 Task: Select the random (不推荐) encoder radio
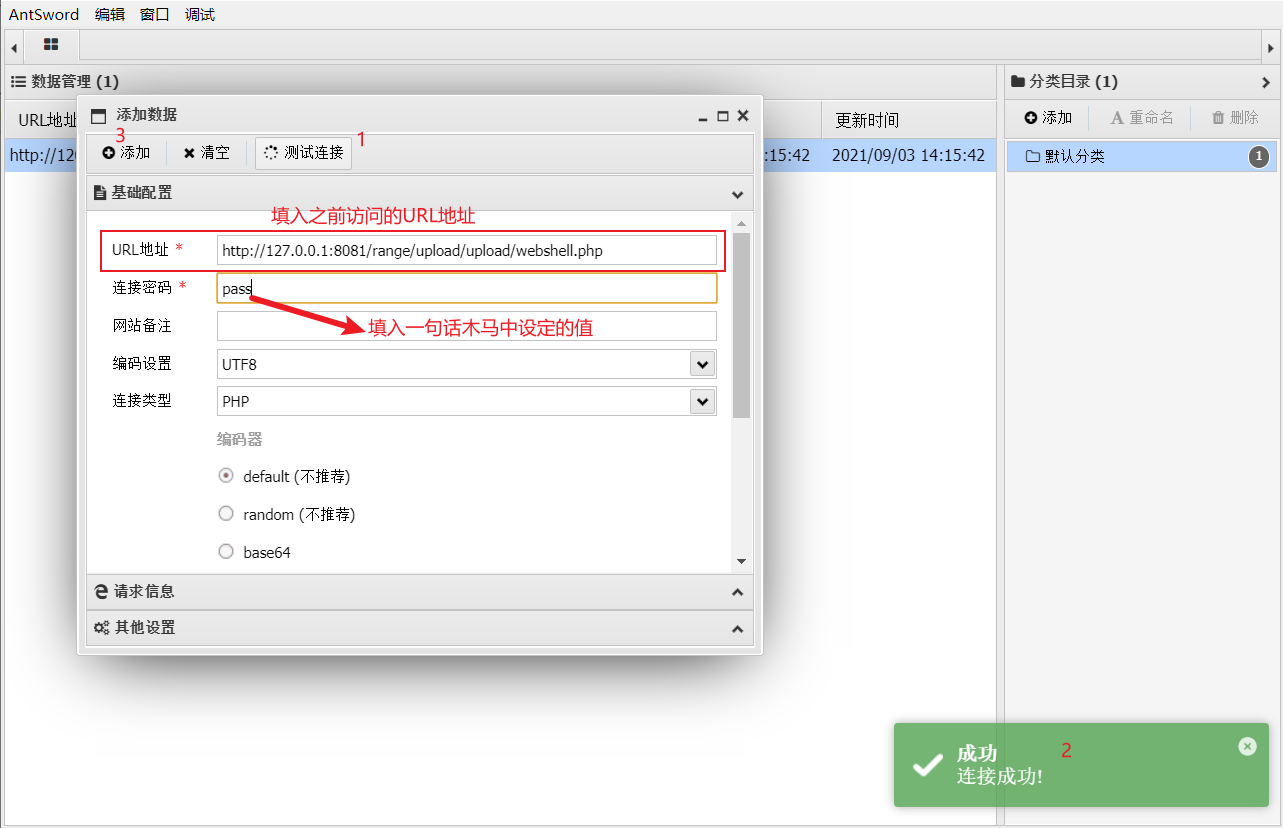pos(226,514)
